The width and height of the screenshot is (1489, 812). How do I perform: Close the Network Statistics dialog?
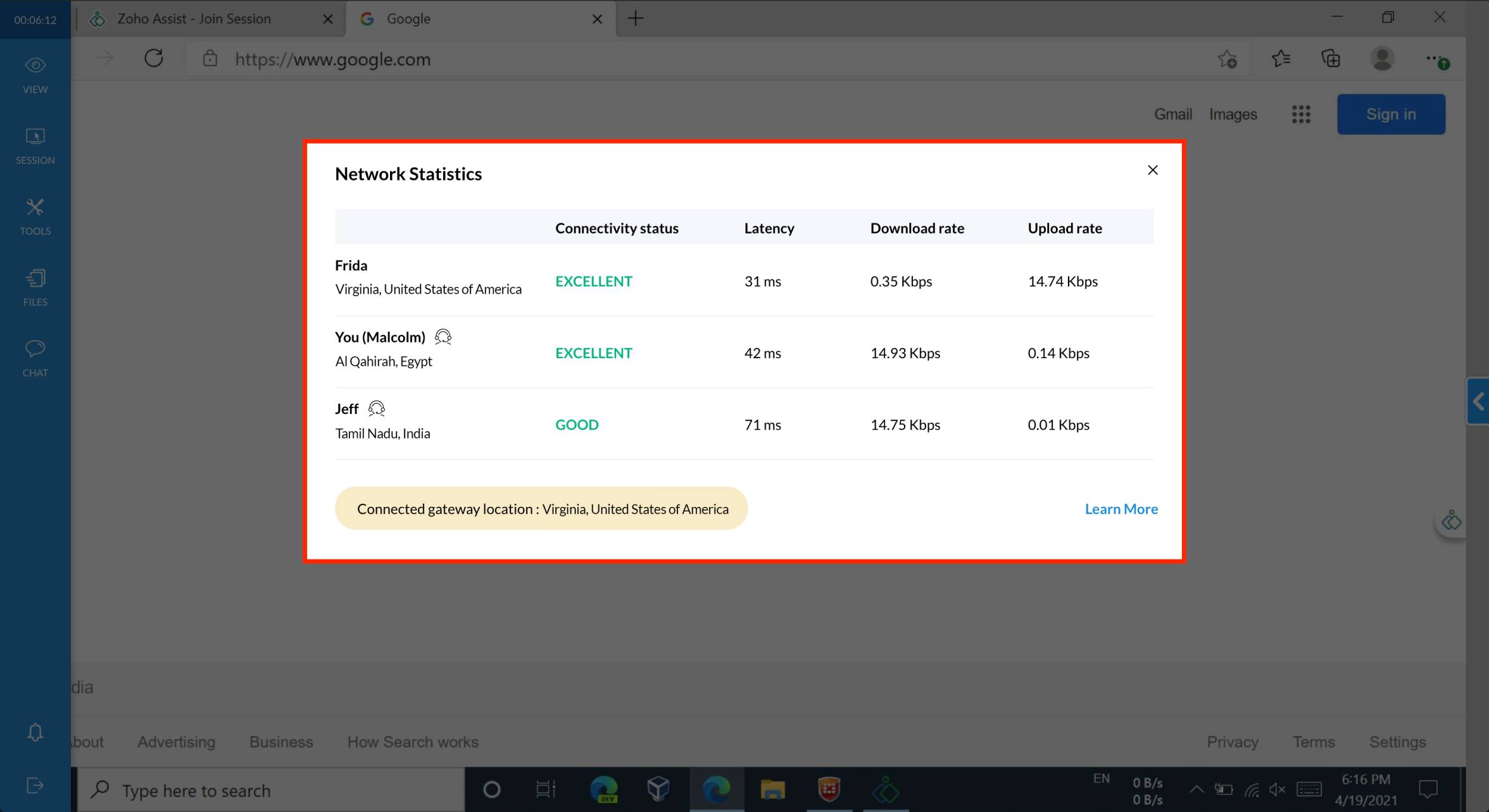(x=1153, y=169)
